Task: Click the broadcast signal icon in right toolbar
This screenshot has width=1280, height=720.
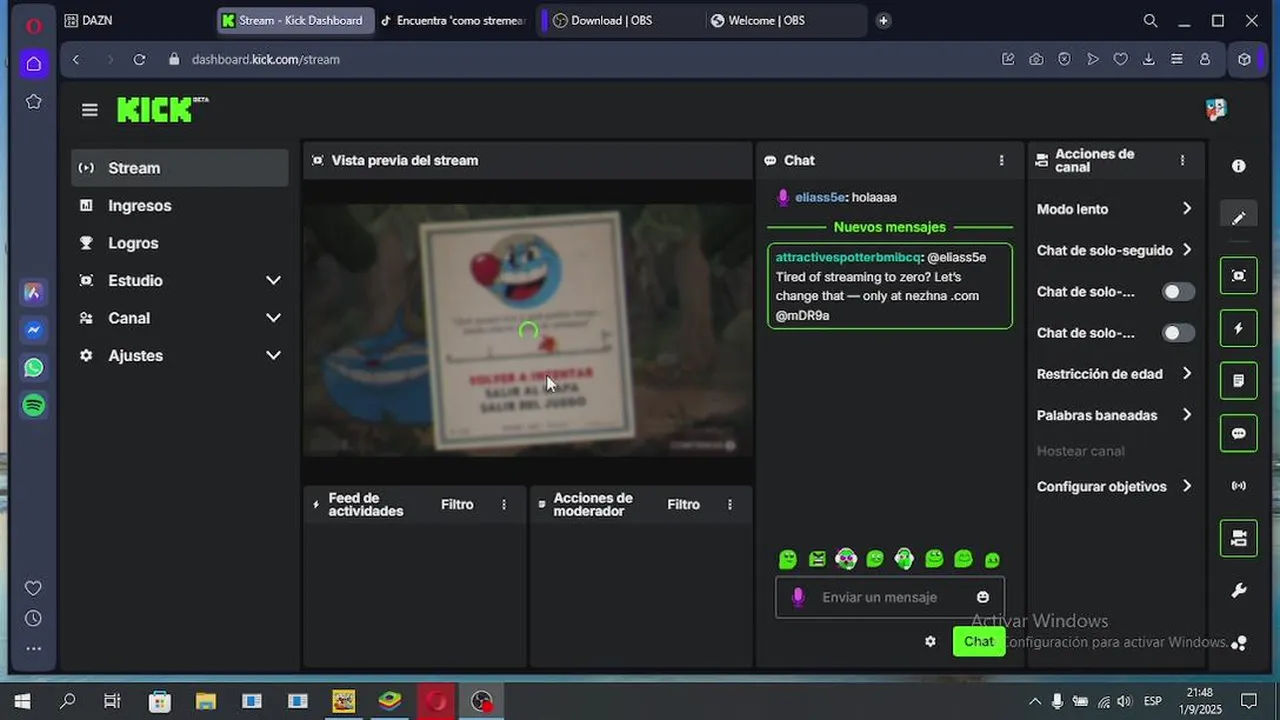Action: pos(1239,486)
